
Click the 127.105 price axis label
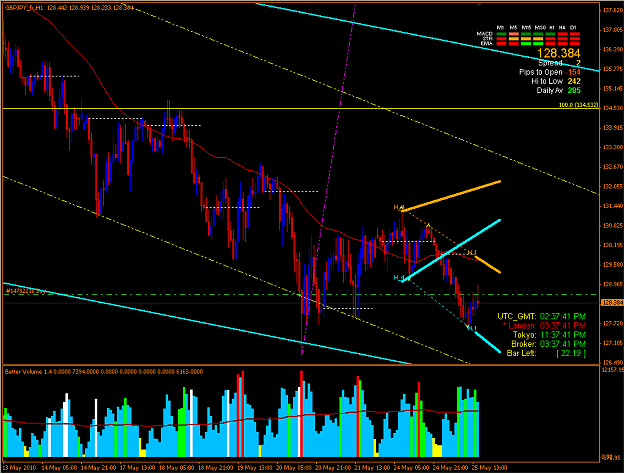pyautogui.click(x=612, y=342)
